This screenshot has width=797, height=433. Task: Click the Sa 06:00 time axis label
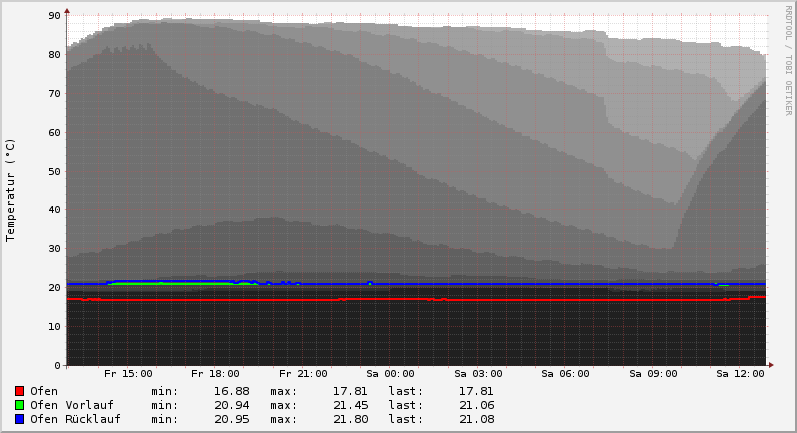[x=565, y=374]
